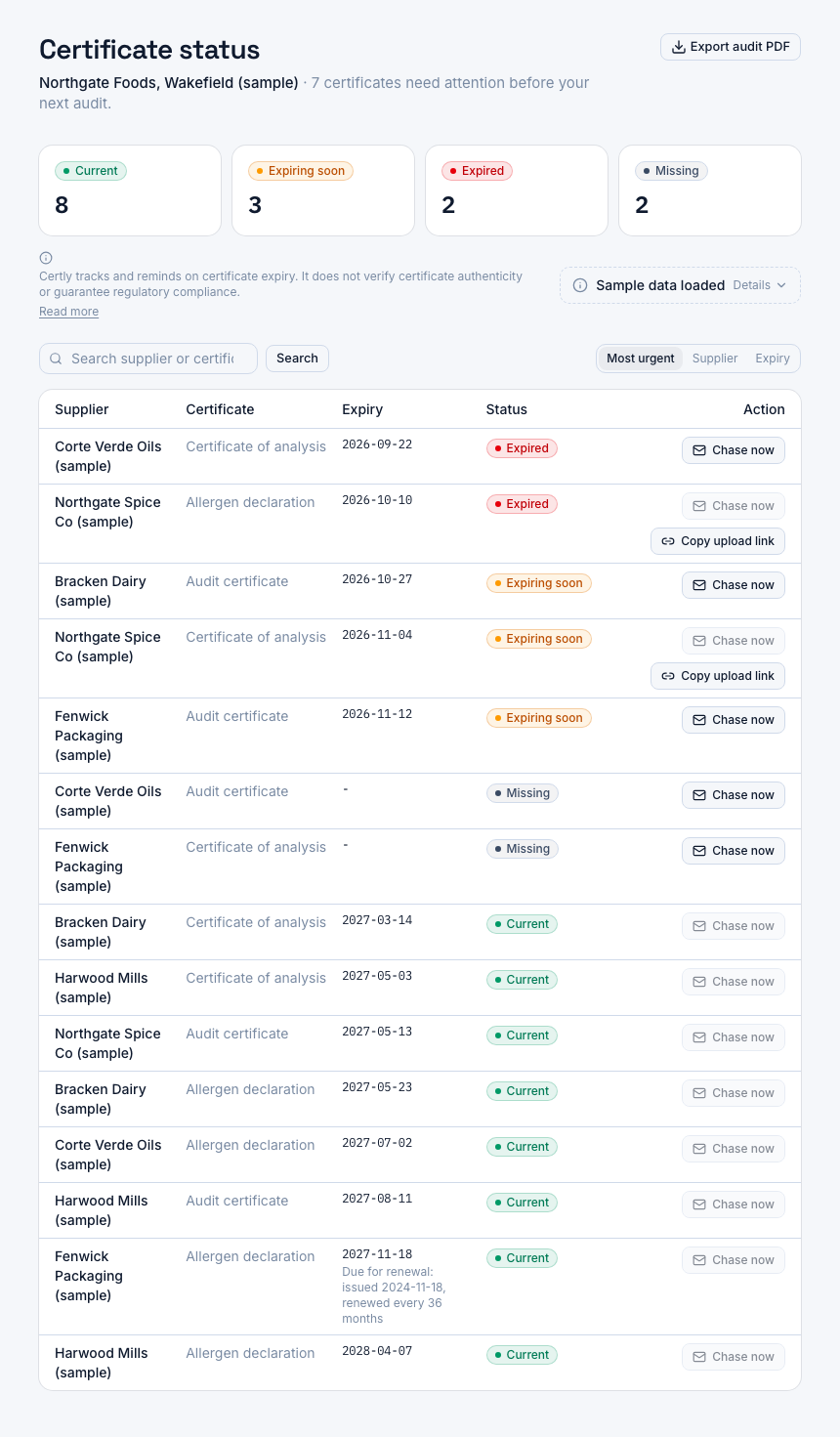Click the link icon on Allergen declaration 2026-10-10 row
Screen dimensions: 840x1437
click(x=668, y=541)
